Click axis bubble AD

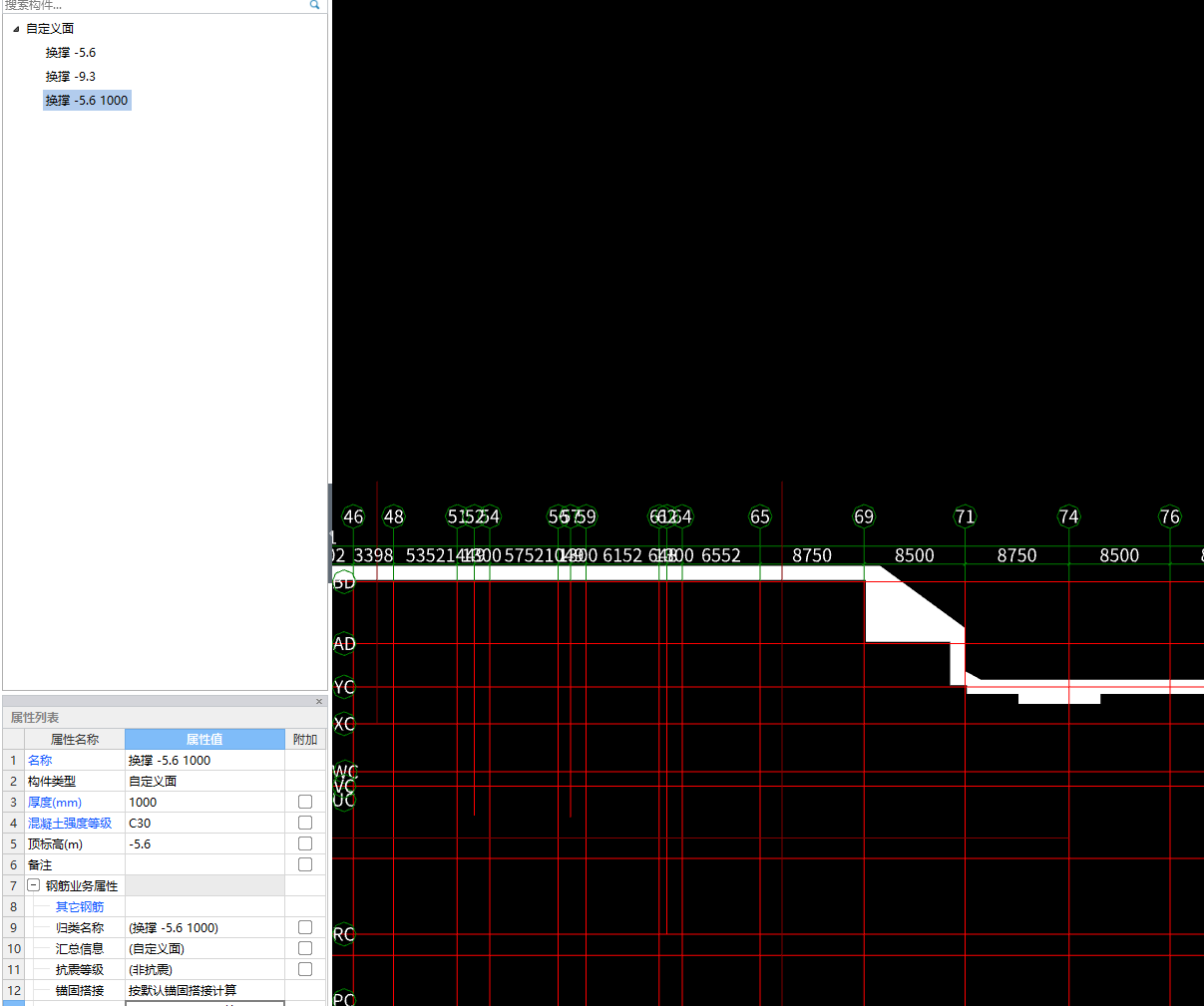(344, 644)
